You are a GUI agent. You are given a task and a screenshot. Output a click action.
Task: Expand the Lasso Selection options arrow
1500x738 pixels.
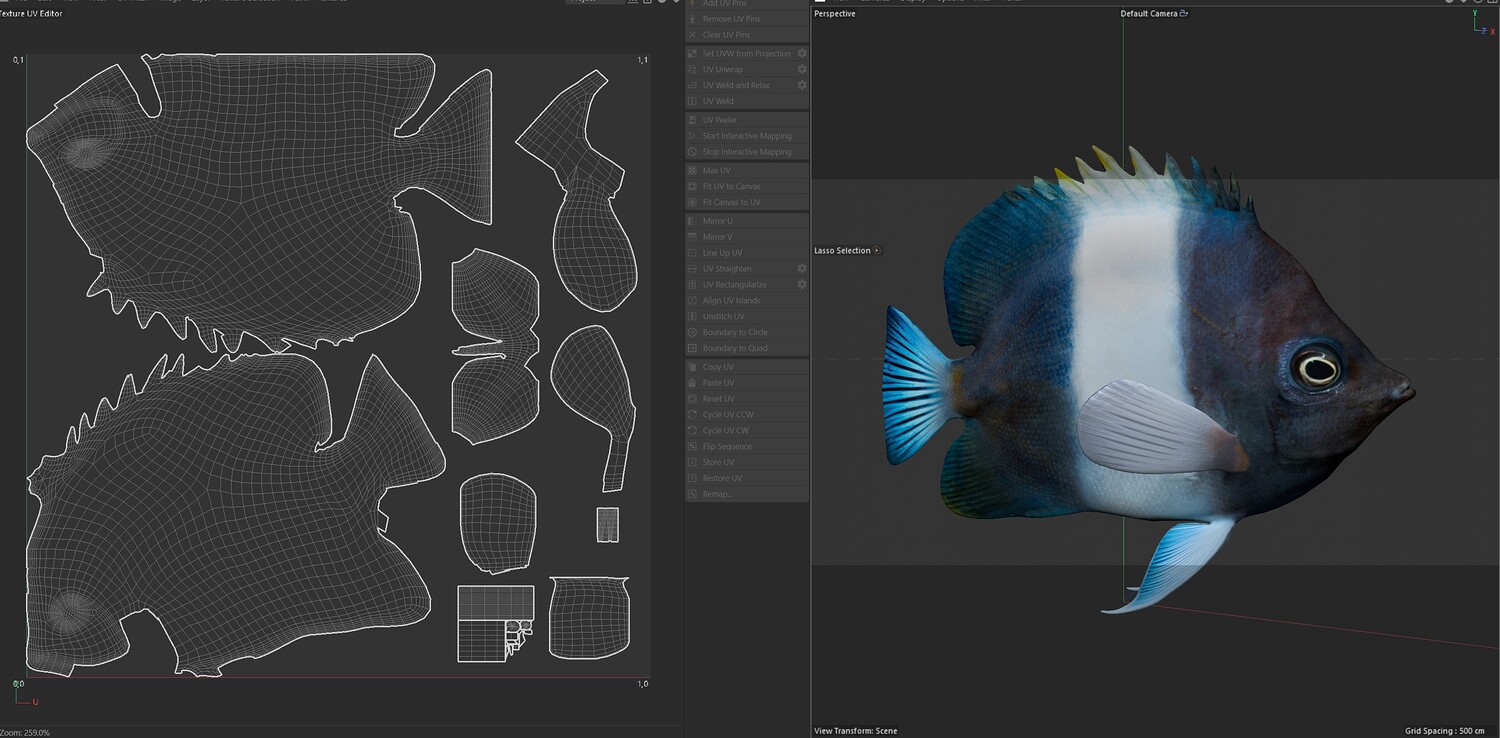[877, 251]
